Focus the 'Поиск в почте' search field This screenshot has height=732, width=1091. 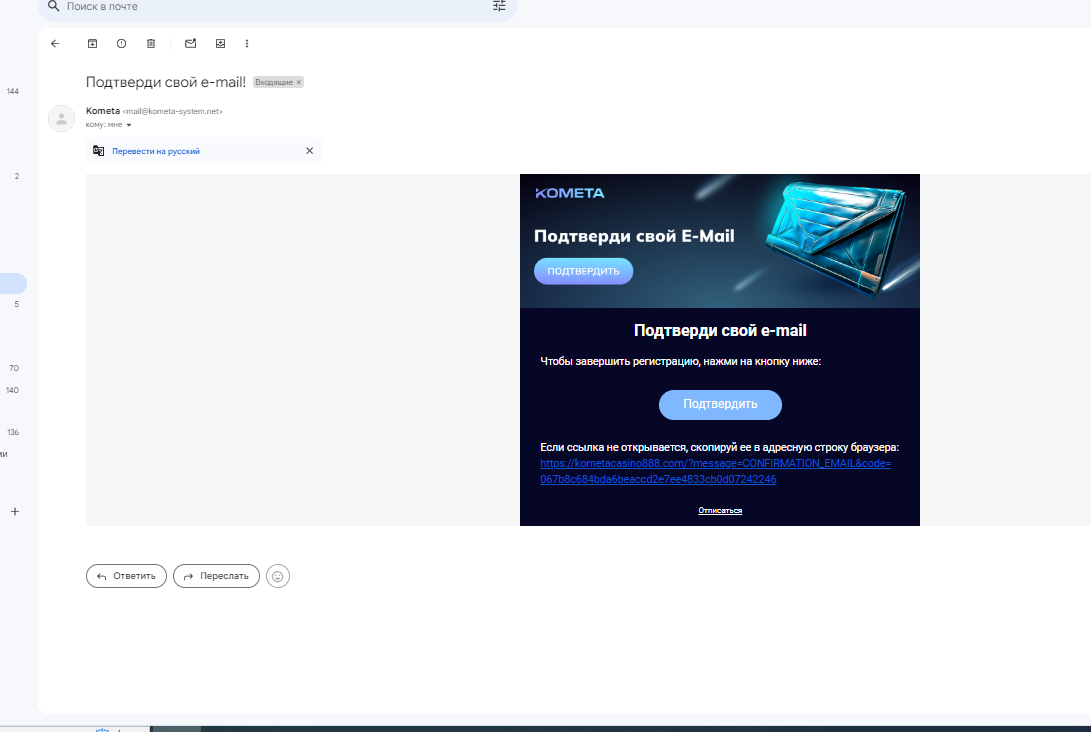(x=277, y=7)
